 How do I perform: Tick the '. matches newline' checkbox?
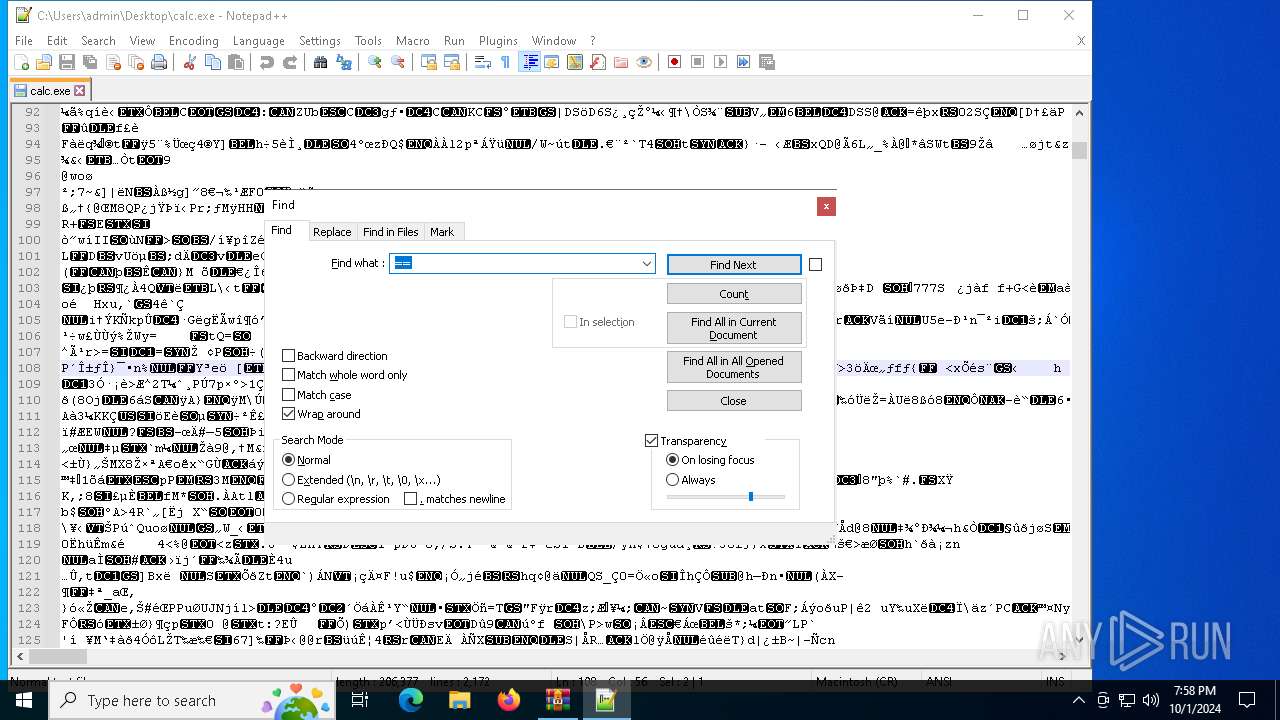click(x=410, y=499)
